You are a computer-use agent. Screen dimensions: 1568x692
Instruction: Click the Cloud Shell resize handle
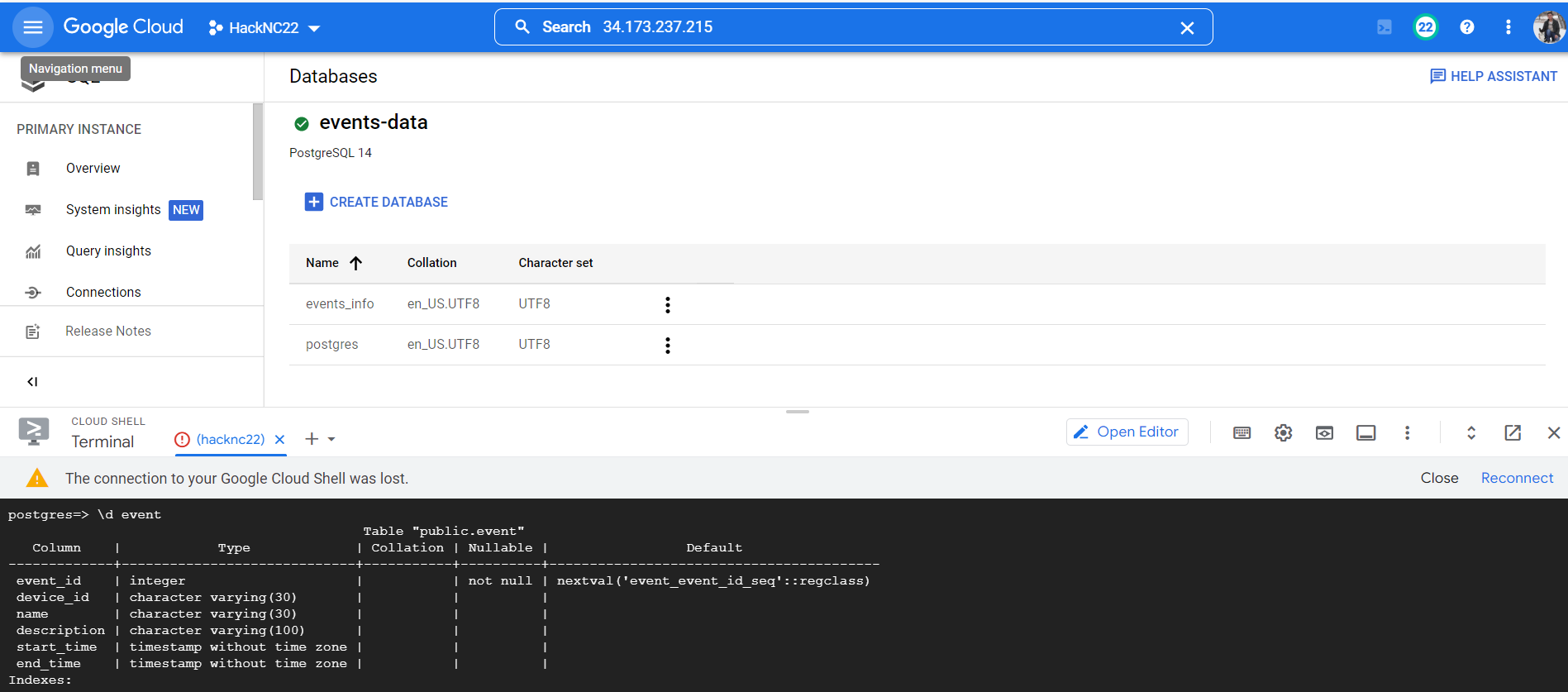click(798, 411)
